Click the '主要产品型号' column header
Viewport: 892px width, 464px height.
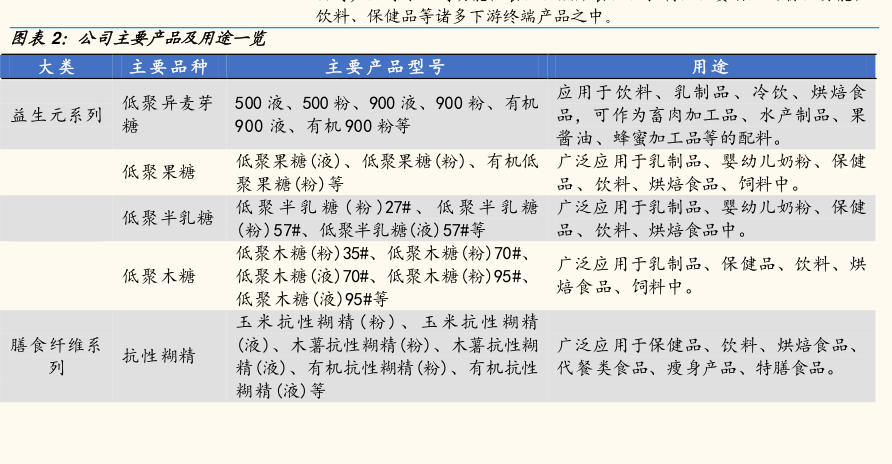[x=385, y=66]
